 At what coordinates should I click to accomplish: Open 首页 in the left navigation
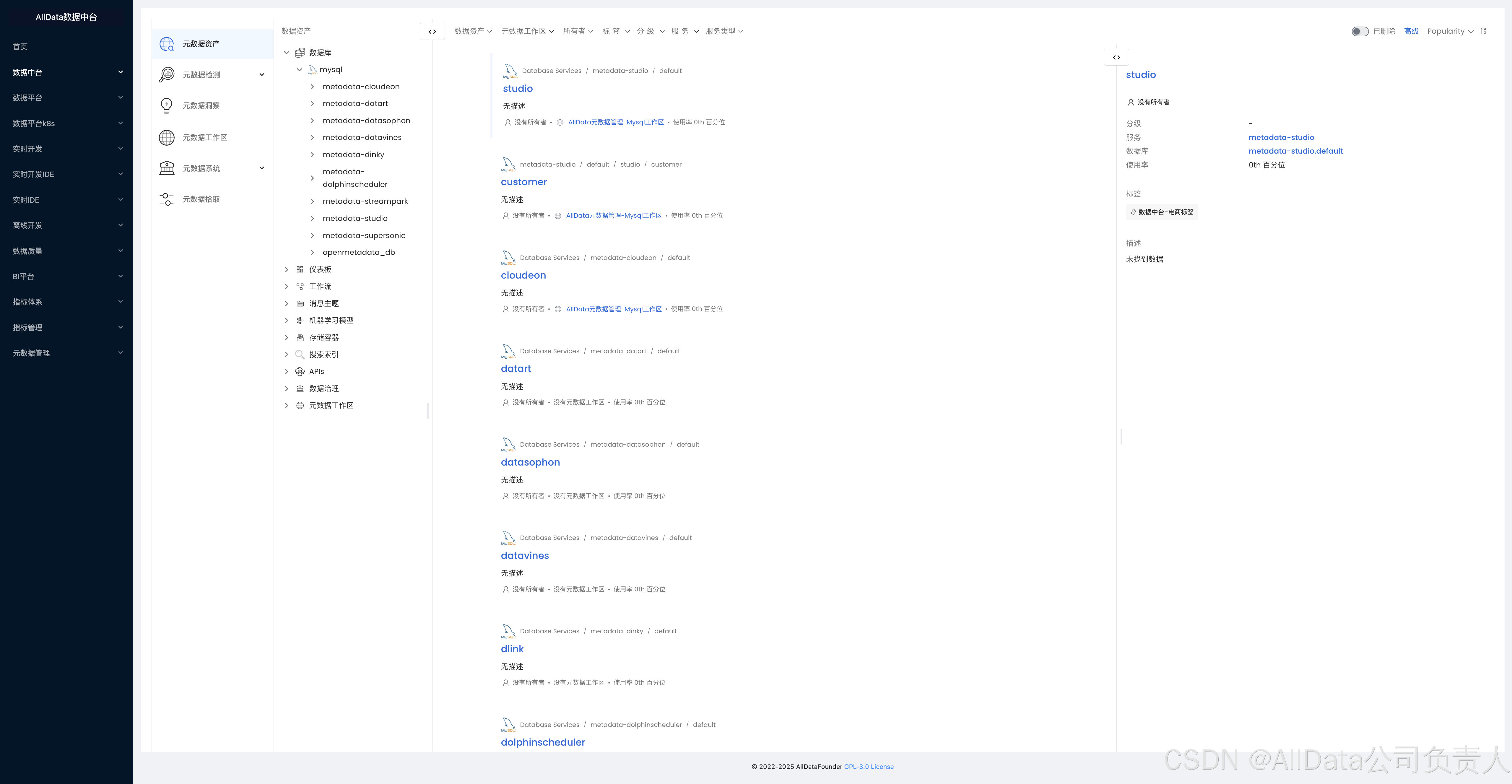coord(21,47)
